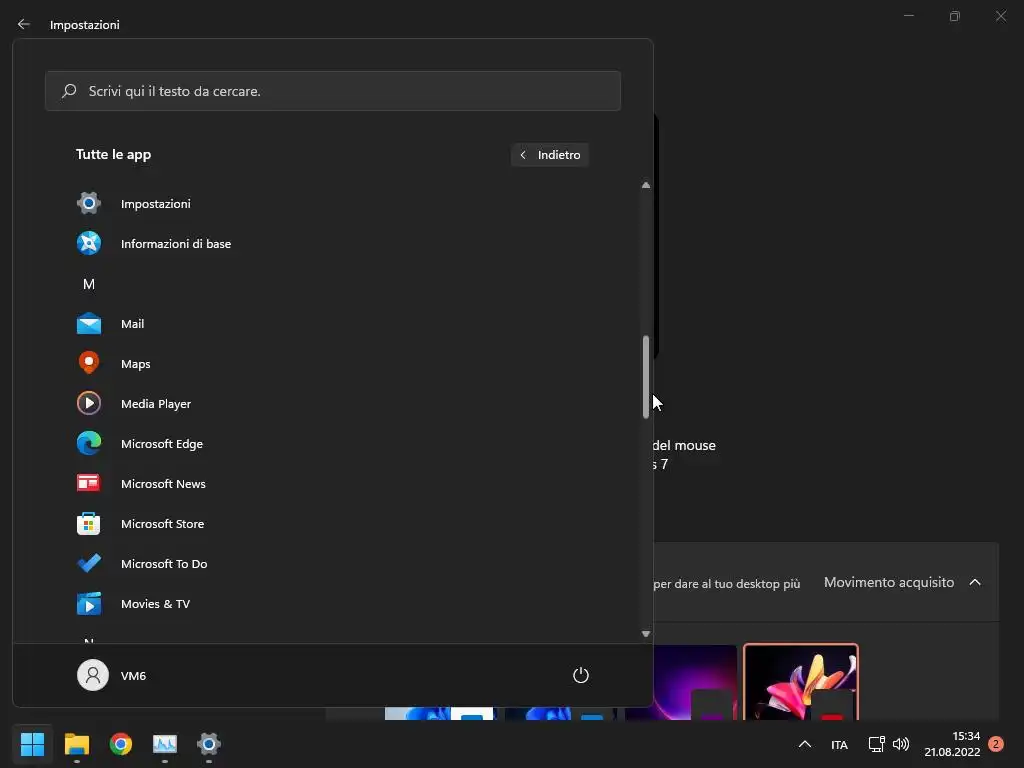Click the app list scrollbar down arrow
The height and width of the screenshot is (768, 1024).
[646, 633]
